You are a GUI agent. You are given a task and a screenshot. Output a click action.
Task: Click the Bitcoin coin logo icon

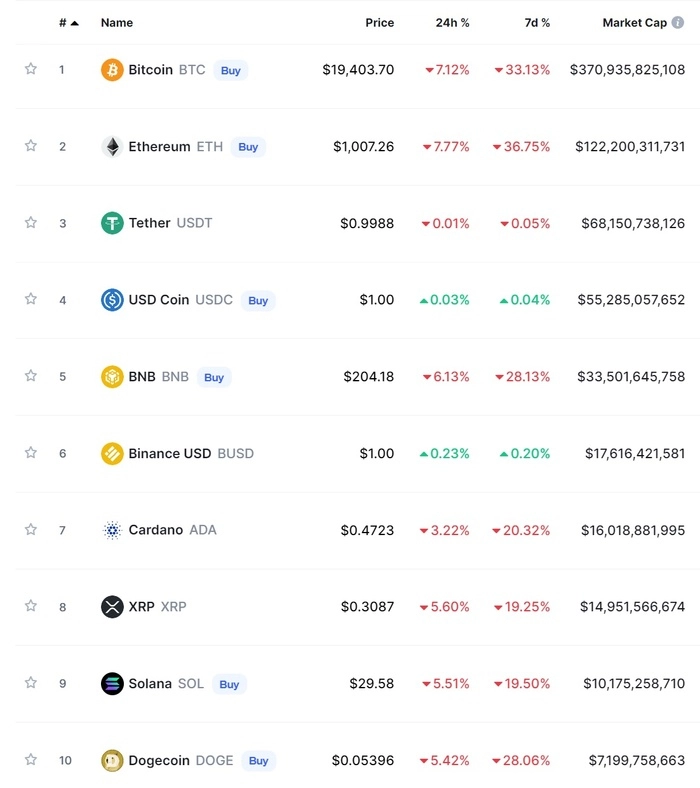112,70
